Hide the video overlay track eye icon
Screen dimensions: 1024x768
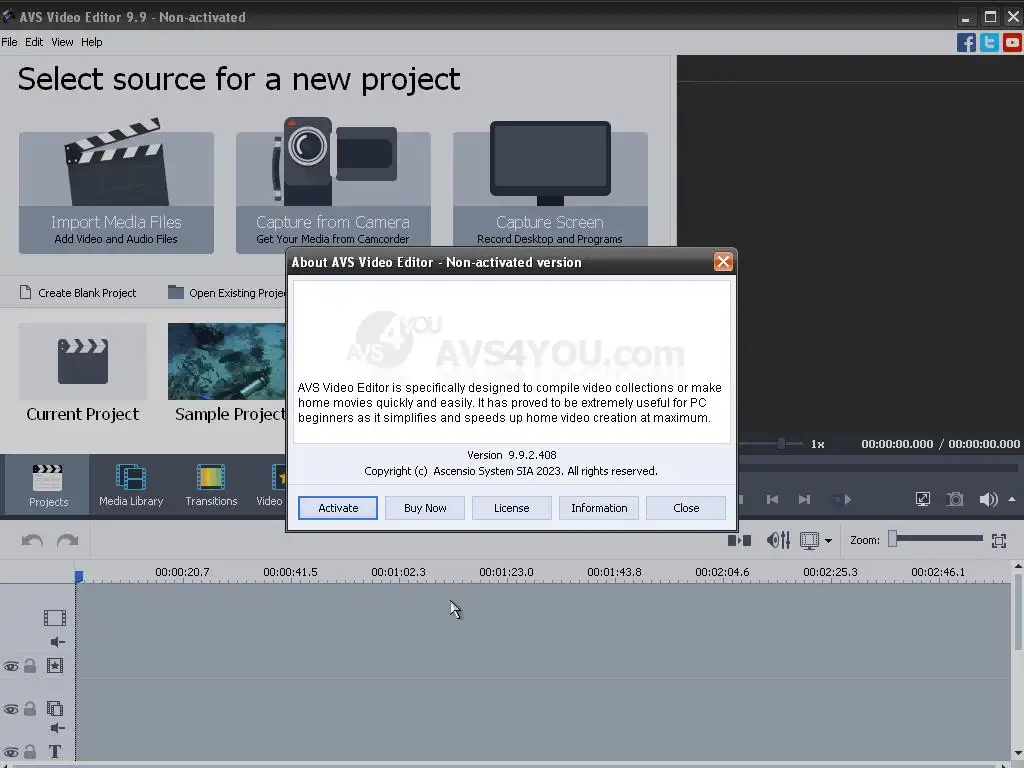coord(11,709)
